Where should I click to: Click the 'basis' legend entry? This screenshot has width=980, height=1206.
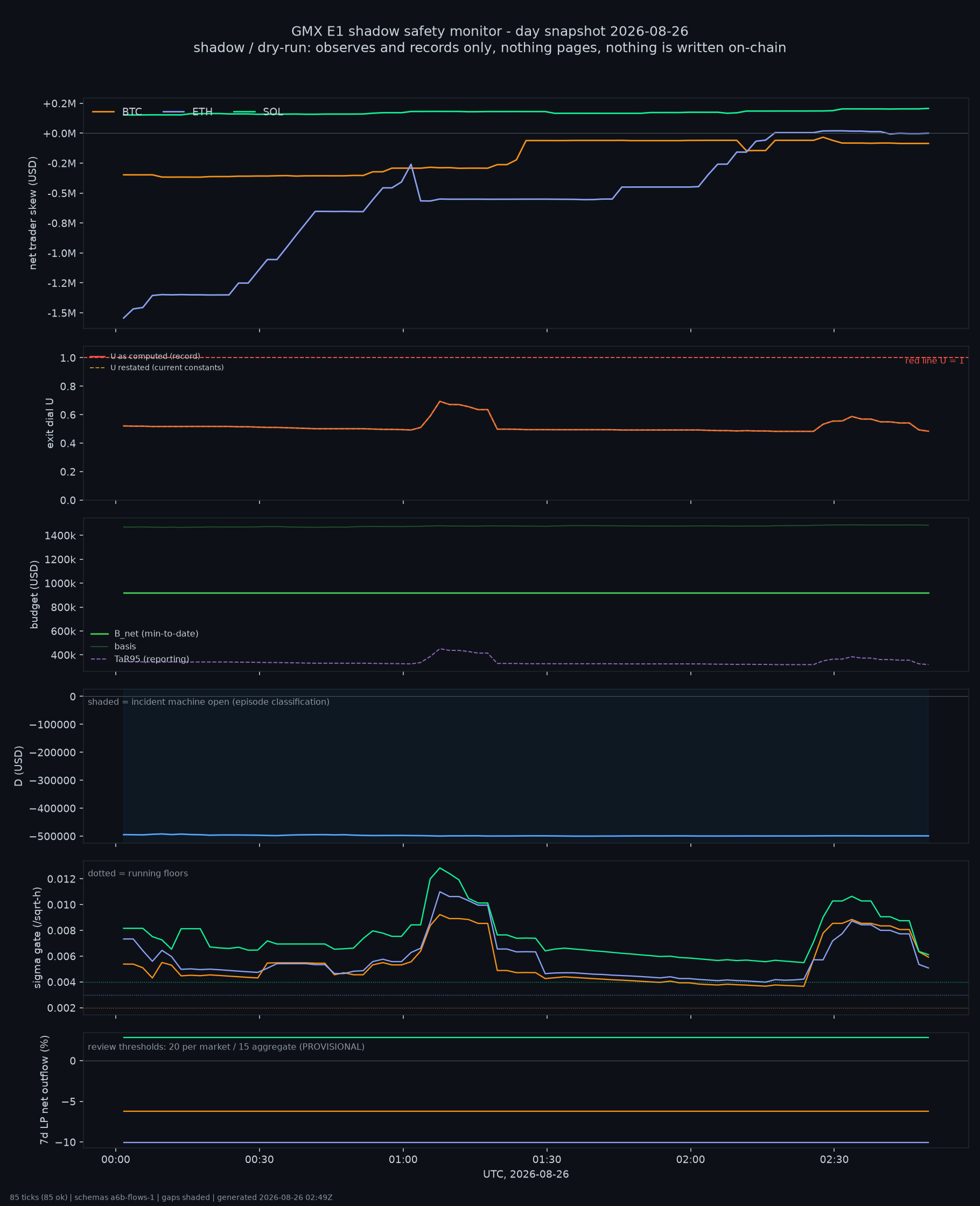click(113, 647)
